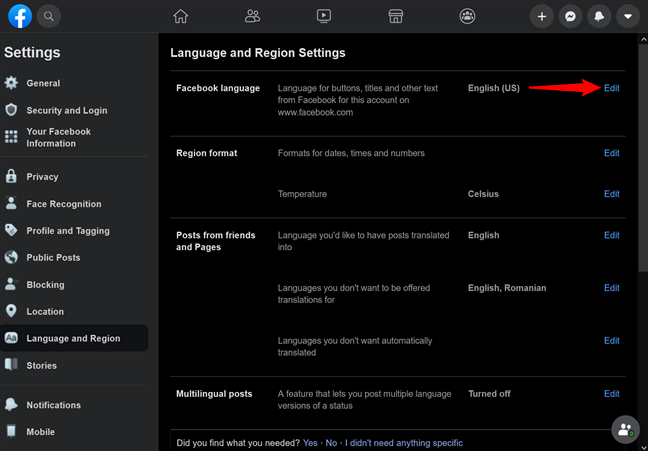Click the Notifications bell icon in sidebar
648x451 pixels.
(11, 405)
